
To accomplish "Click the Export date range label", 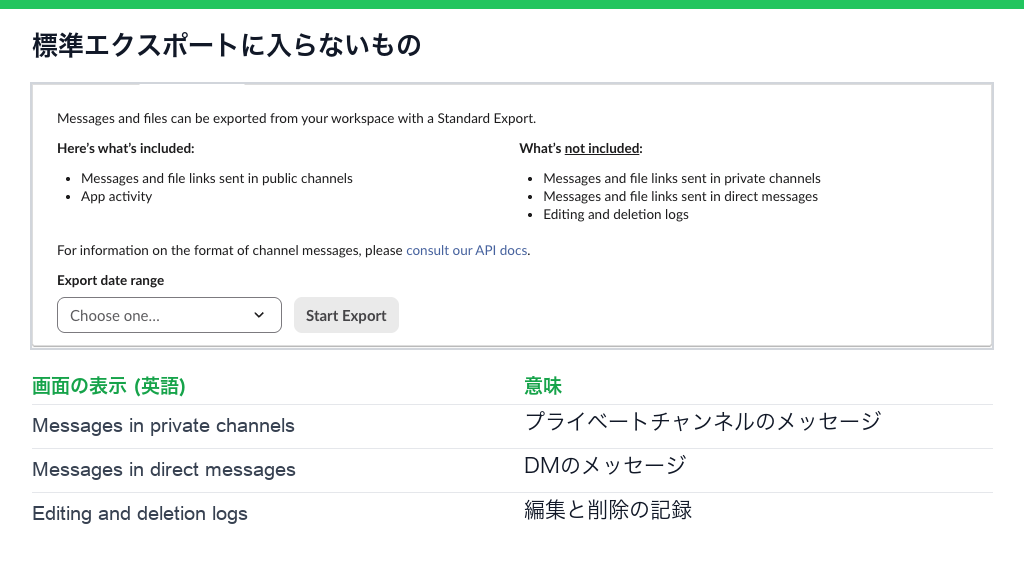I will [110, 280].
